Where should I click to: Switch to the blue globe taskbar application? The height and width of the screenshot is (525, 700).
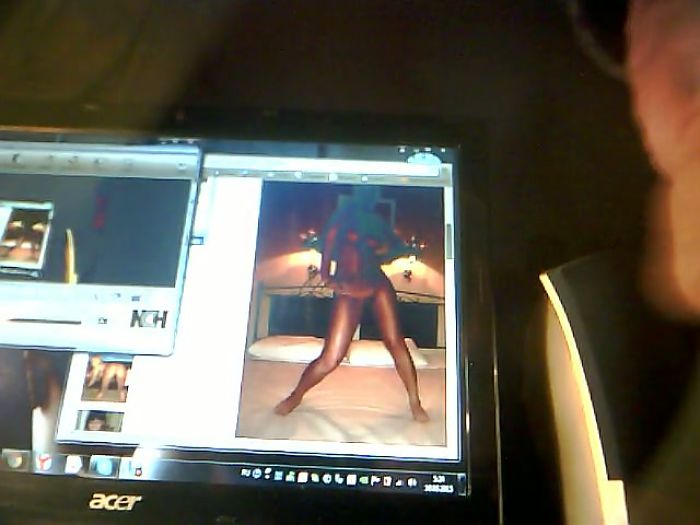pos(102,466)
